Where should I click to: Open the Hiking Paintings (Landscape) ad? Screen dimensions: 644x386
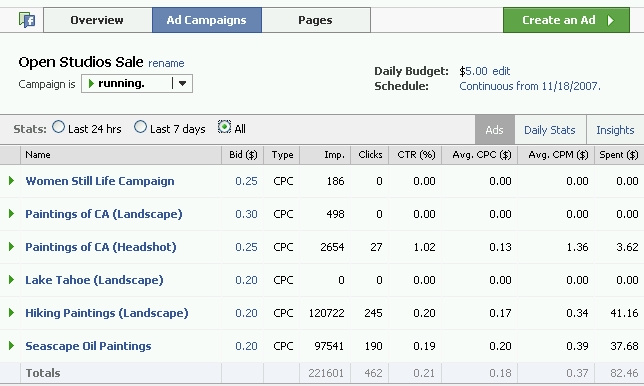(107, 313)
